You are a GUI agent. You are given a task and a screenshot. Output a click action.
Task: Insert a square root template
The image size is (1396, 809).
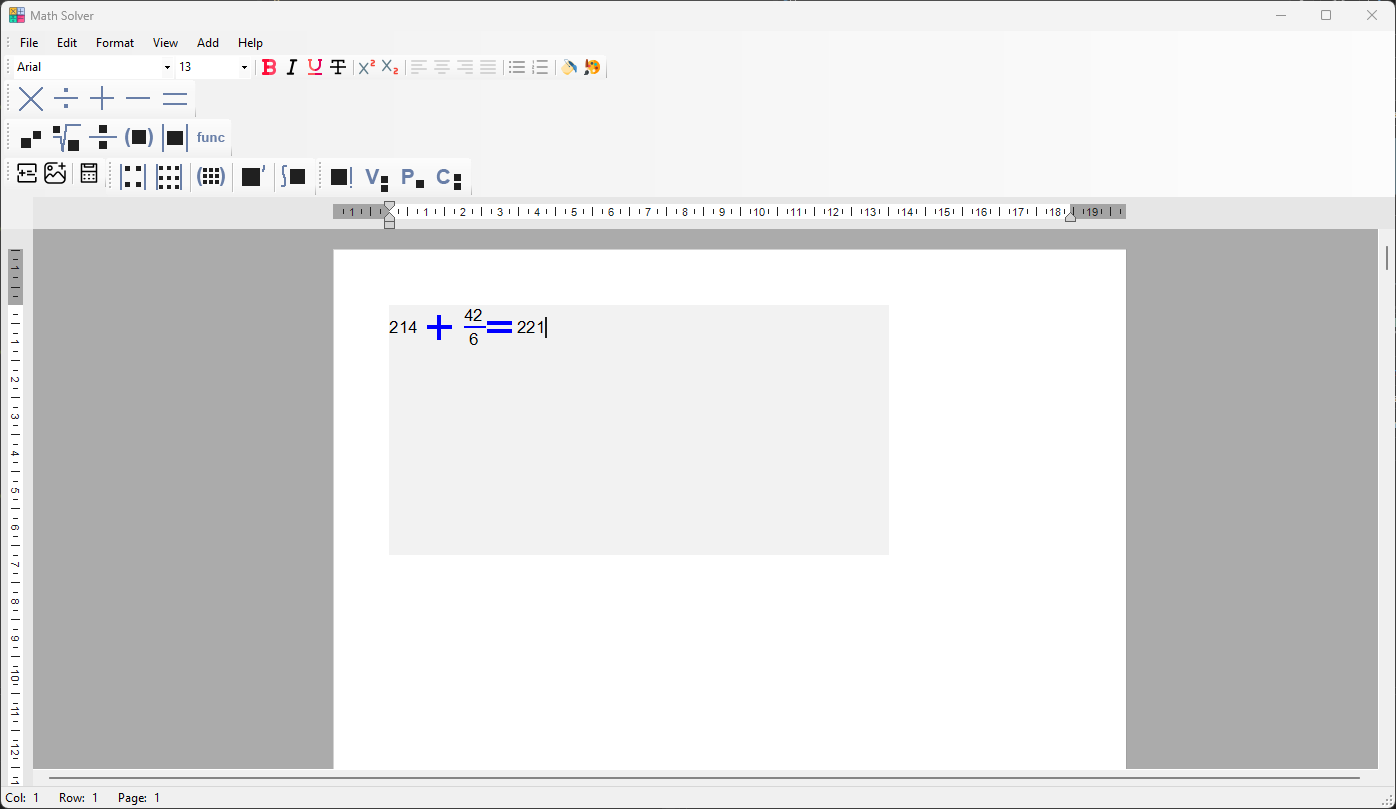point(67,137)
